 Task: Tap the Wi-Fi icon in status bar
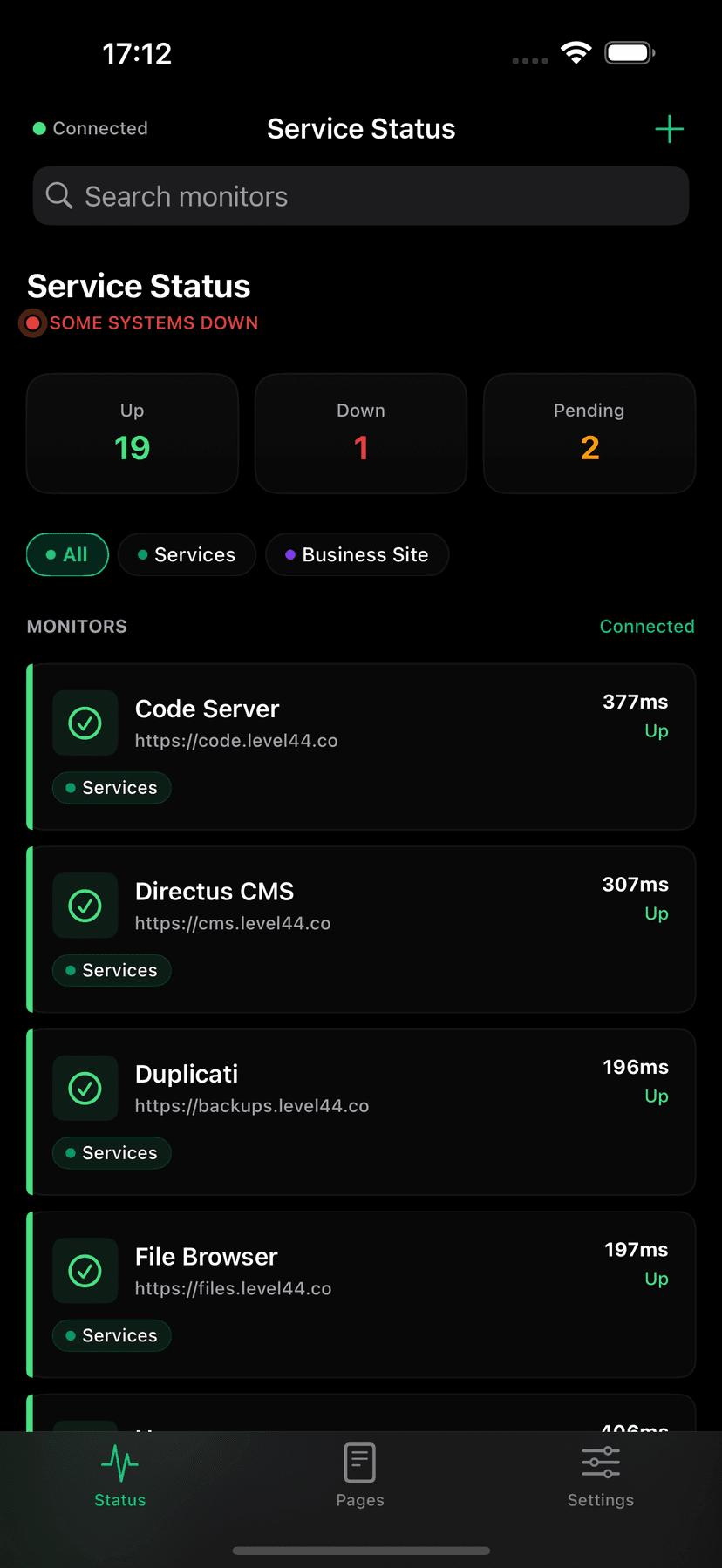pos(576,52)
